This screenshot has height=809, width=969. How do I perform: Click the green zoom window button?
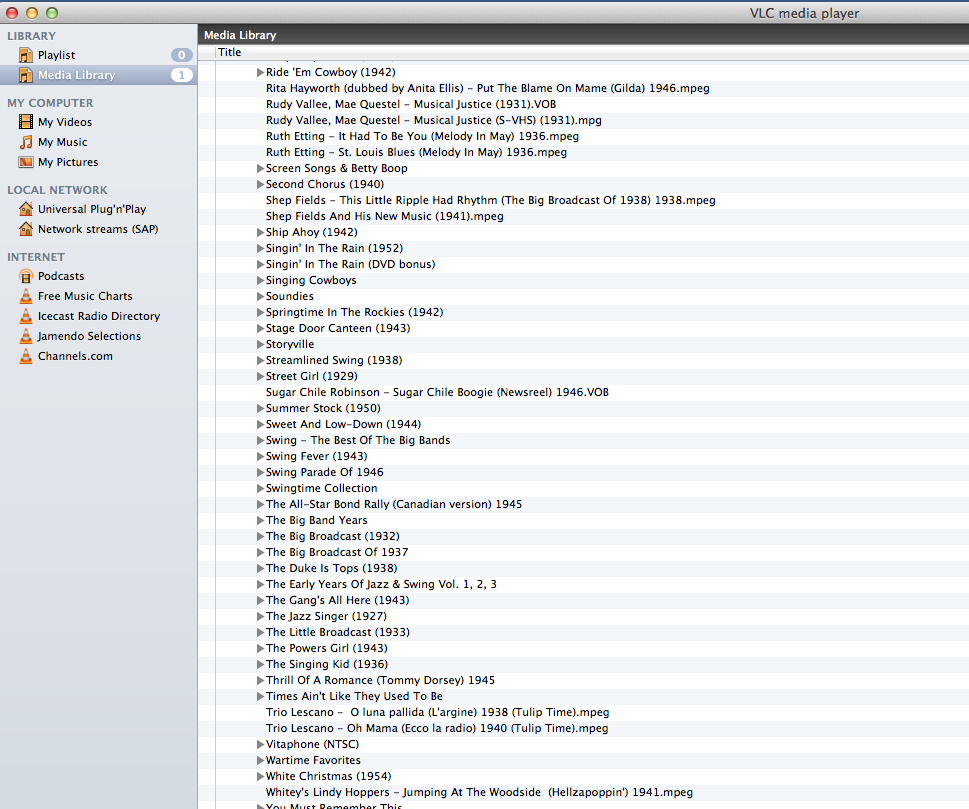[x=52, y=12]
